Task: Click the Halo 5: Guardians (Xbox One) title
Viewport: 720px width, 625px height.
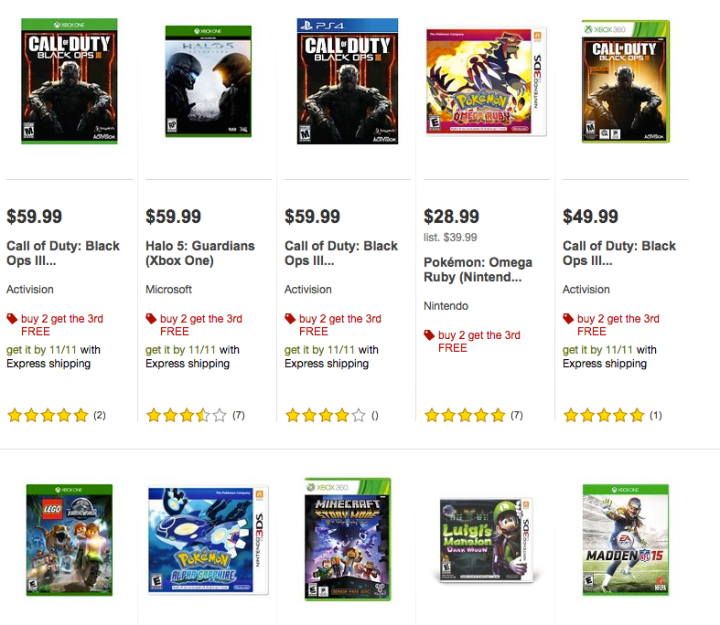Action: coord(200,253)
